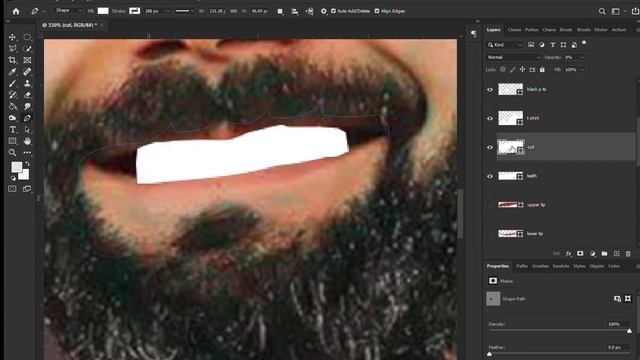Open the Edit Toolbar three-dots menu

(27, 153)
